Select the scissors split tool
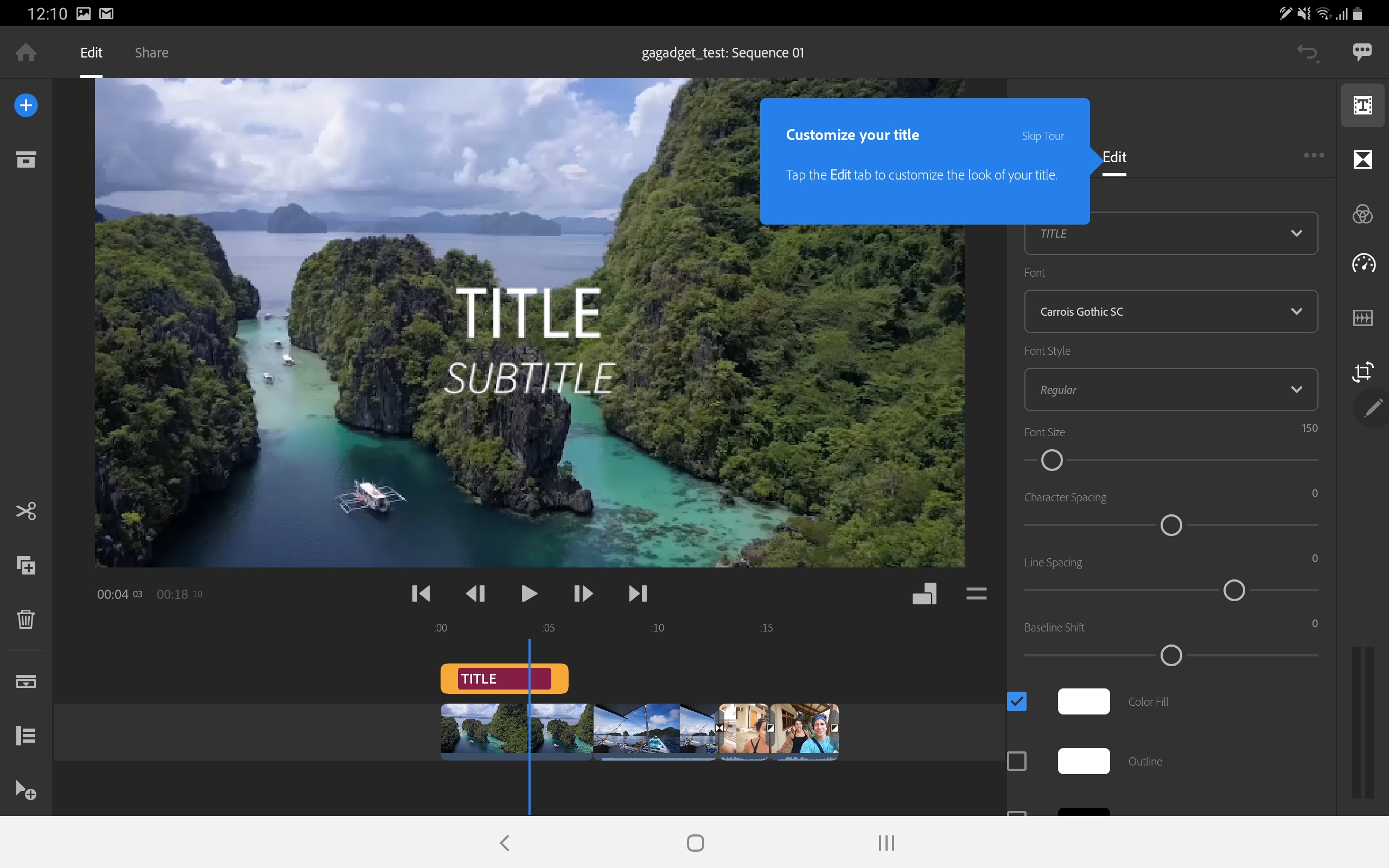Viewport: 1389px width, 868px height. click(26, 510)
